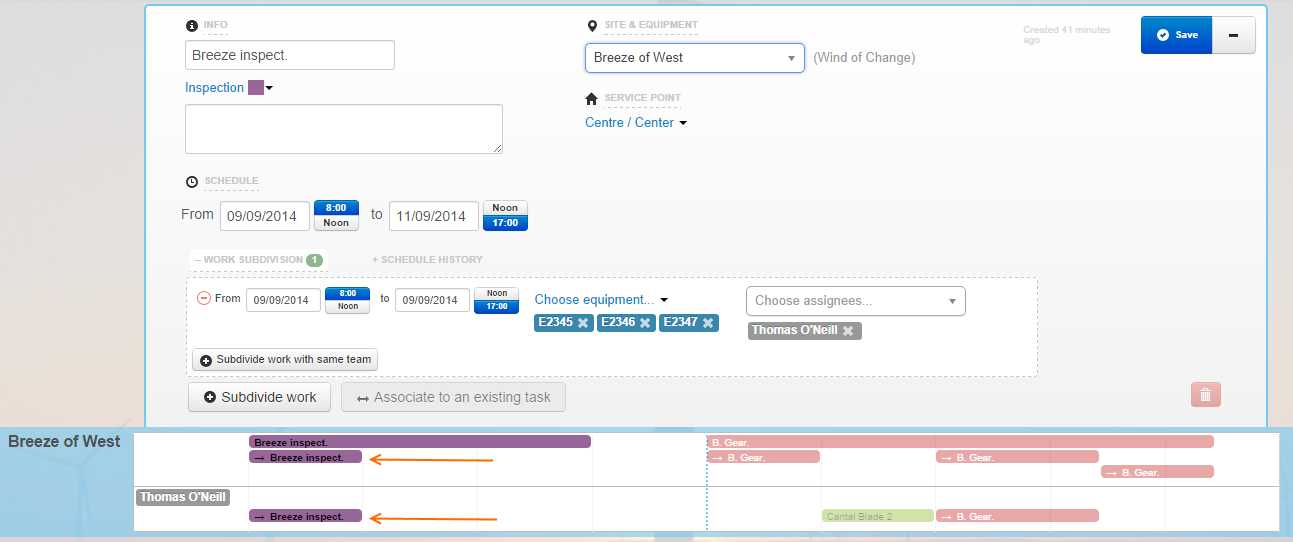Click the Breeze inspect. title field

point(290,56)
